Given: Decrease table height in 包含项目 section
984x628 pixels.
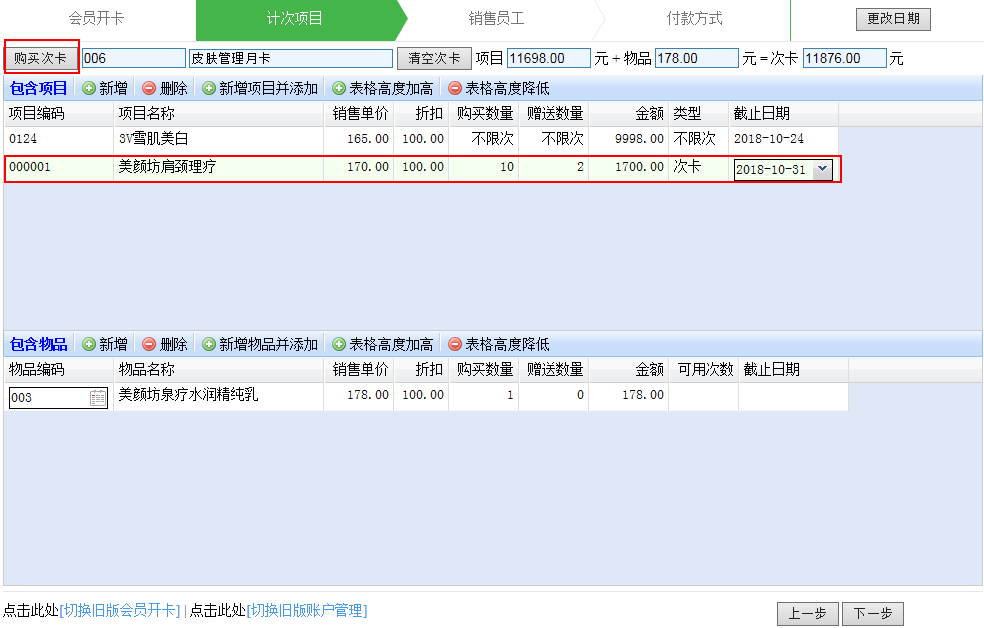Looking at the screenshot, I should tap(455, 89).
